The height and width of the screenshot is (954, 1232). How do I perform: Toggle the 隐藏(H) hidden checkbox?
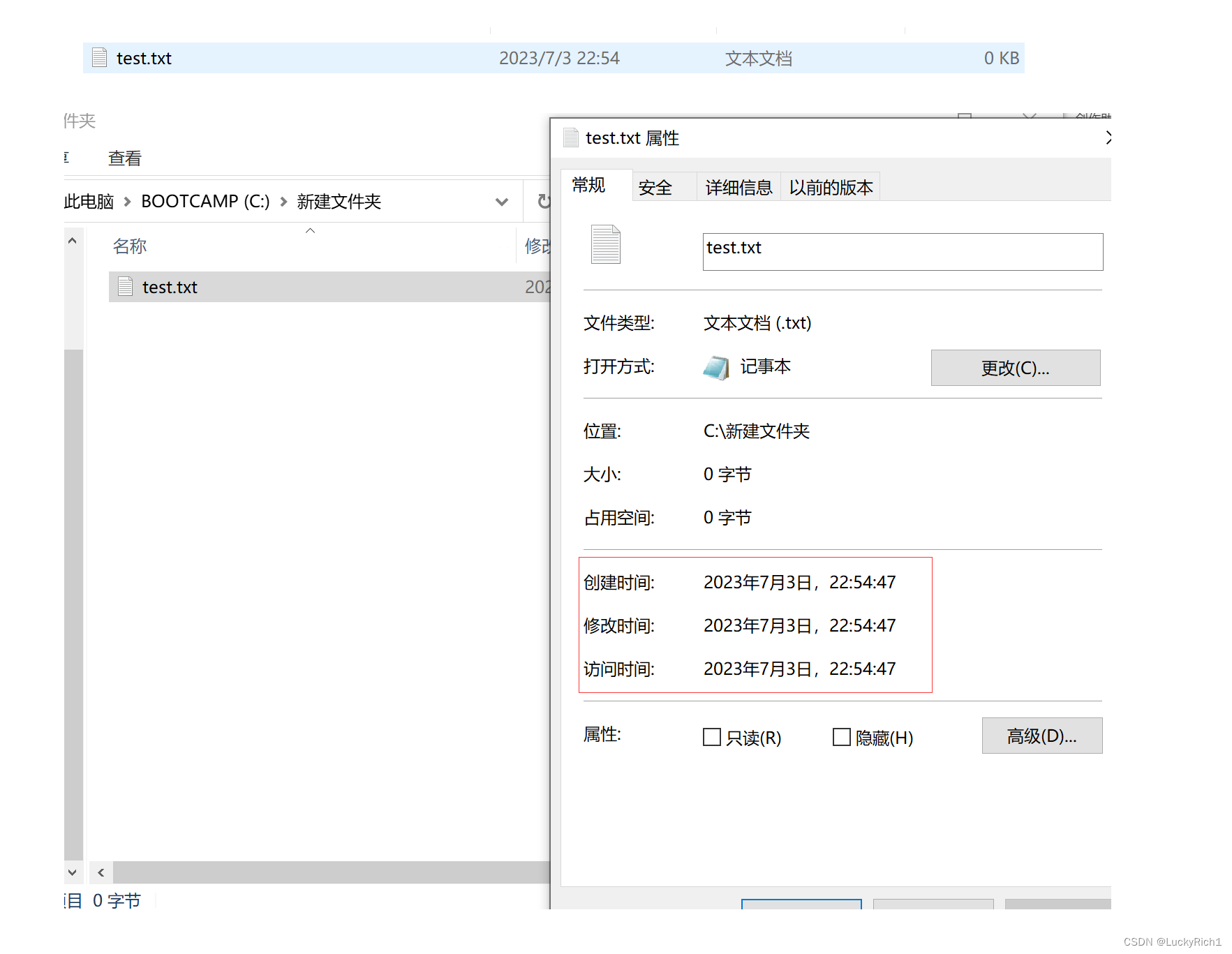(x=842, y=737)
